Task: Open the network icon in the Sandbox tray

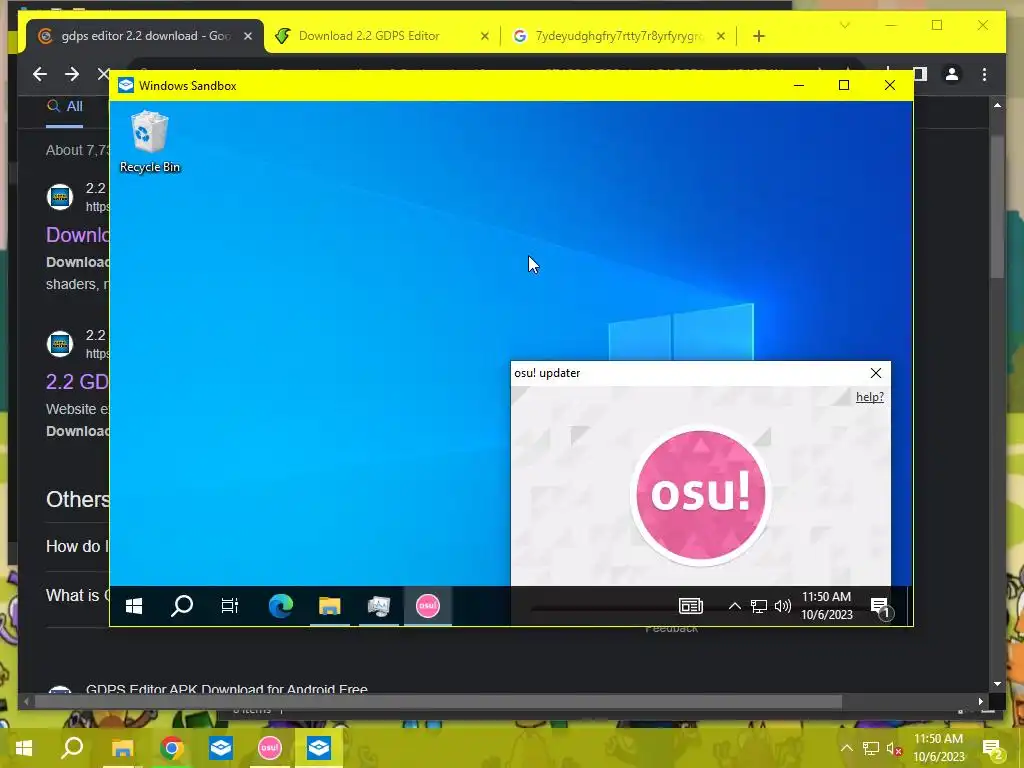Action: coord(759,606)
